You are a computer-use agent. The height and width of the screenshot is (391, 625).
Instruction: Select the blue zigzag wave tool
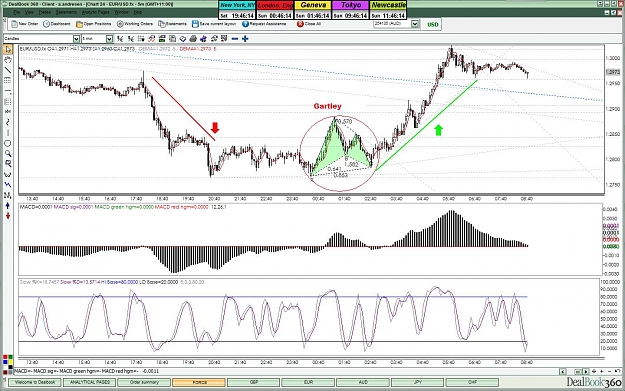pos(8,185)
